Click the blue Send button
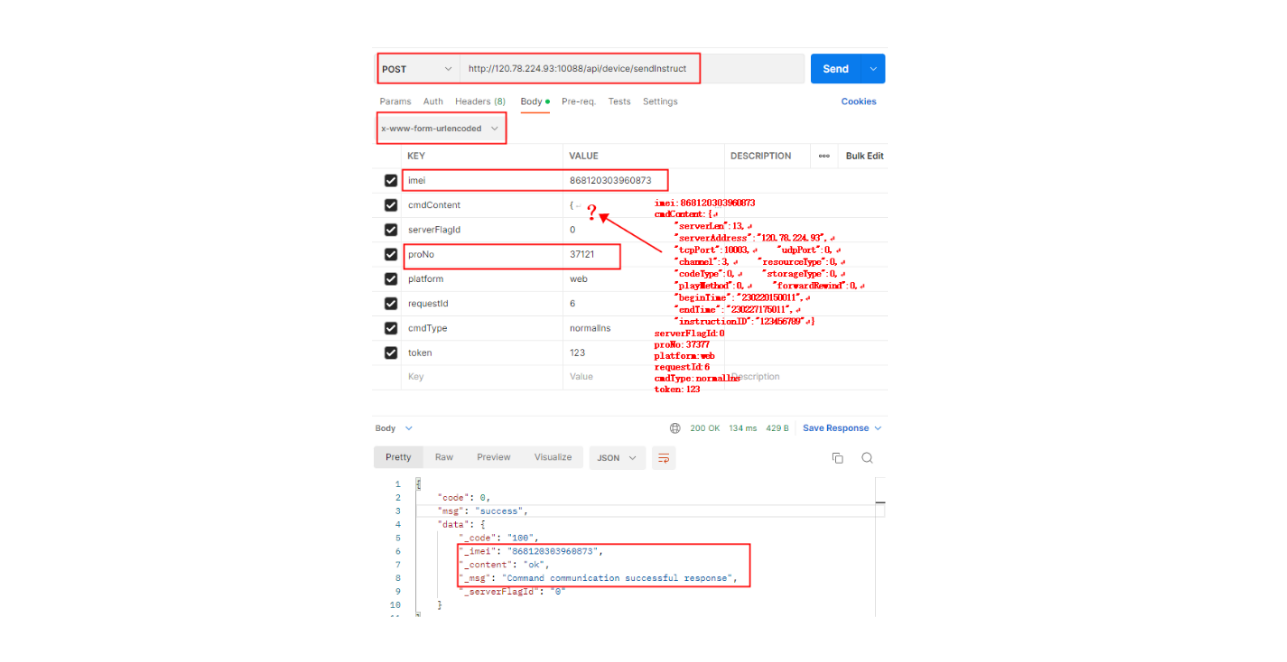 coord(835,69)
